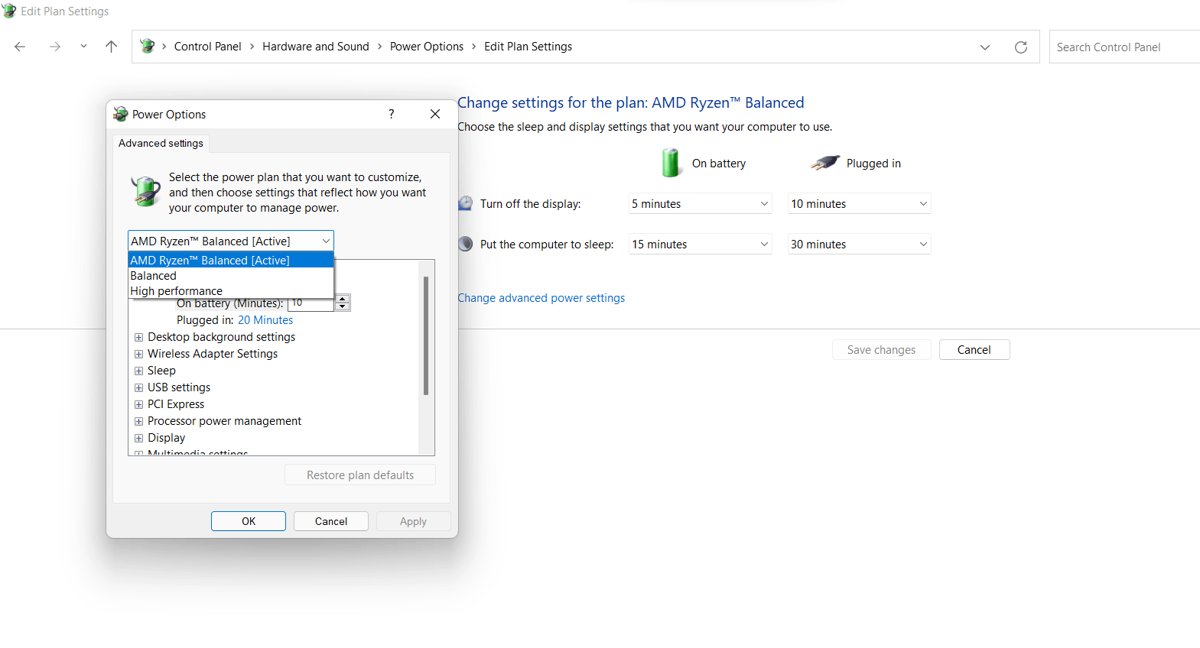This screenshot has width=1200, height=648.
Task: Expand the USB settings node
Action: (139, 388)
